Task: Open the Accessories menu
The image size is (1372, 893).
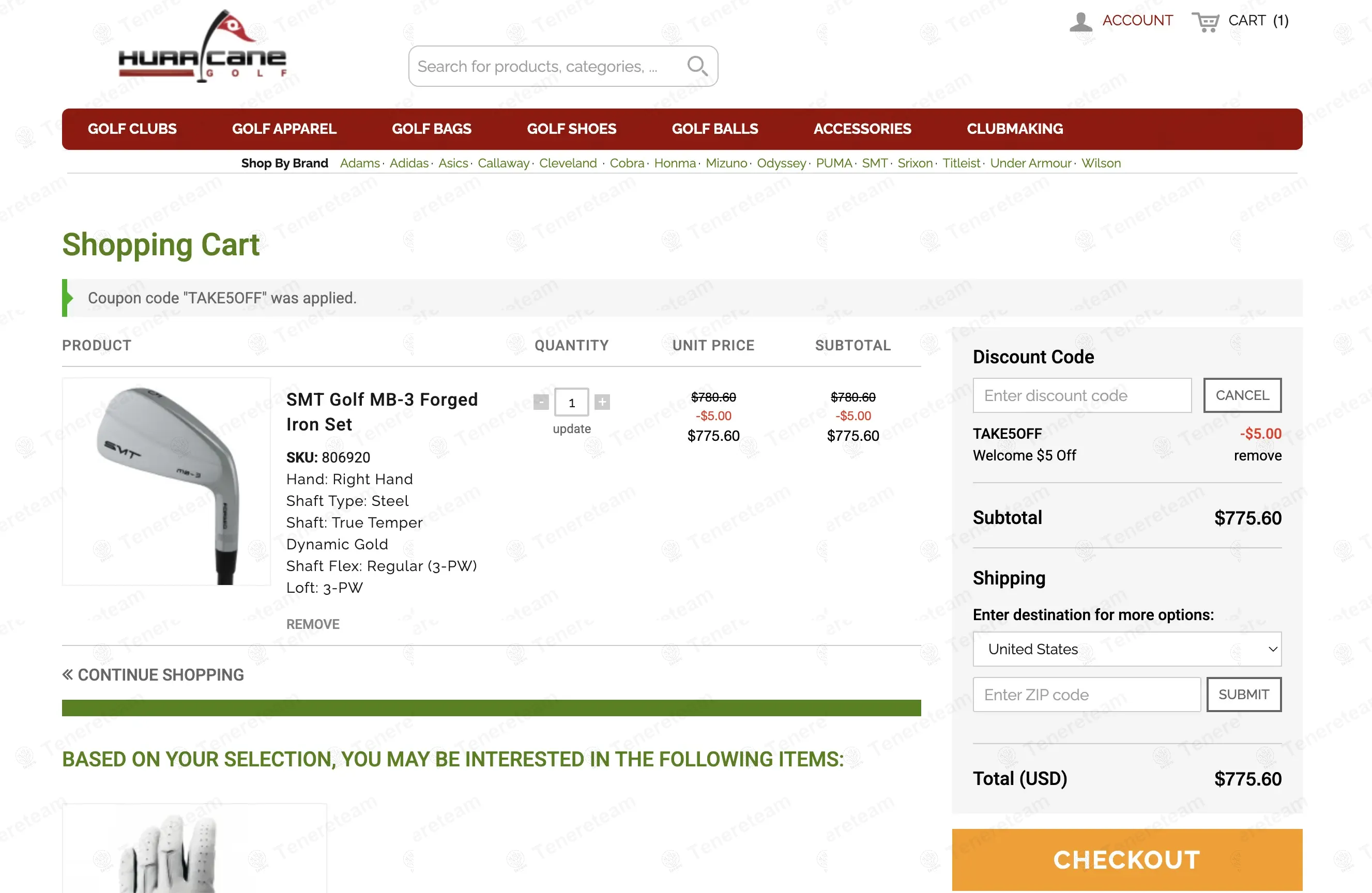Action: pyautogui.click(x=862, y=129)
